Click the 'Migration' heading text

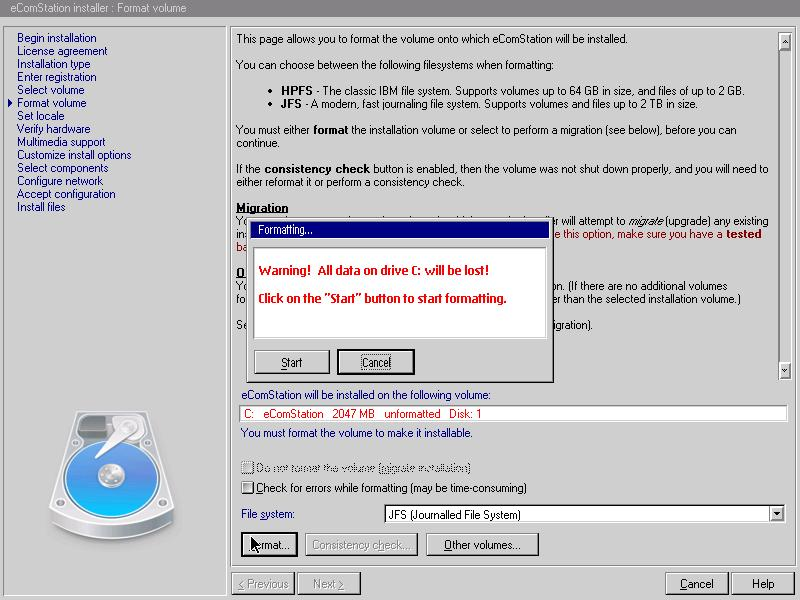(x=262, y=208)
